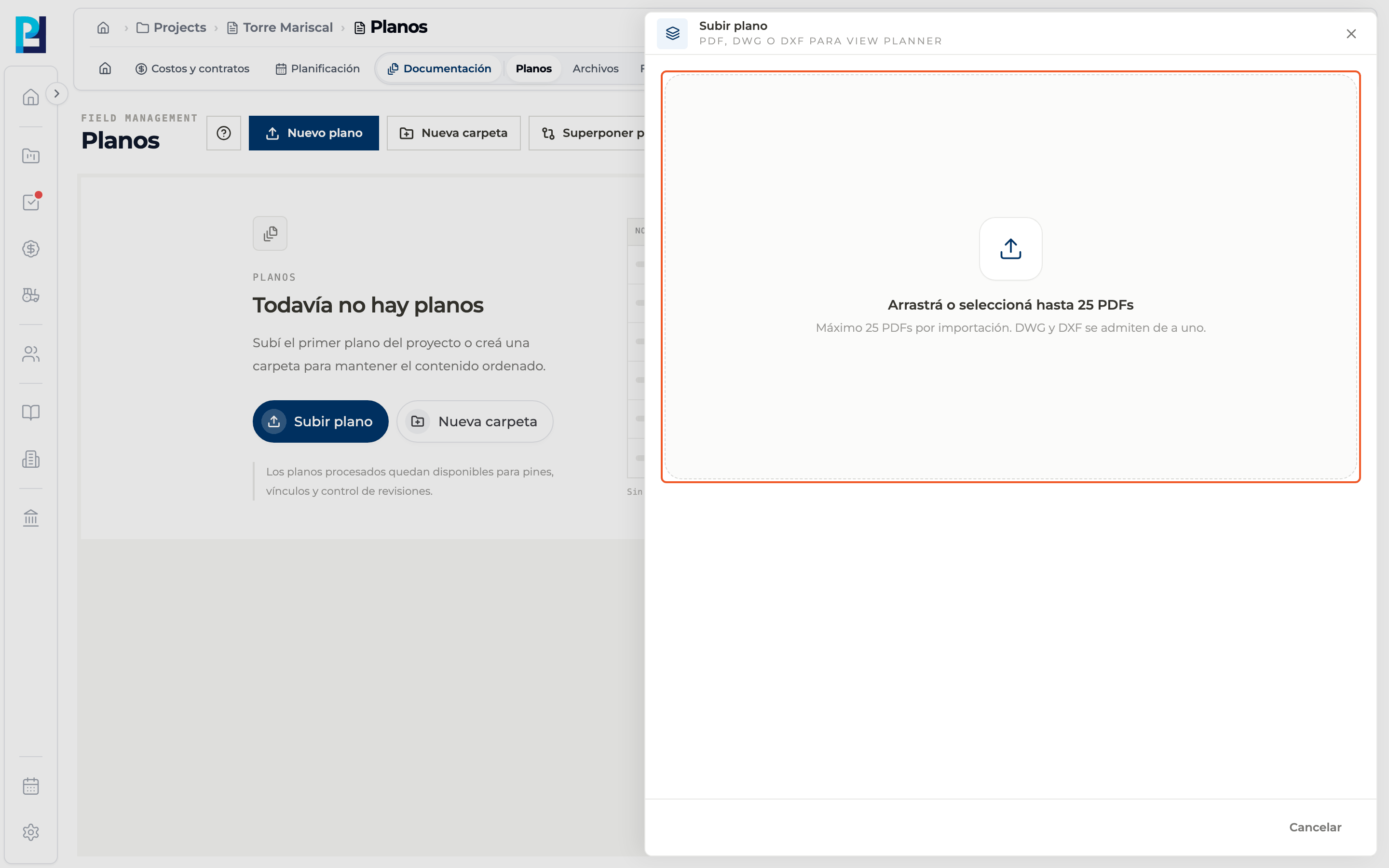Click the layers icon in panel header
Image resolution: width=1389 pixels, height=868 pixels.
(x=672, y=34)
